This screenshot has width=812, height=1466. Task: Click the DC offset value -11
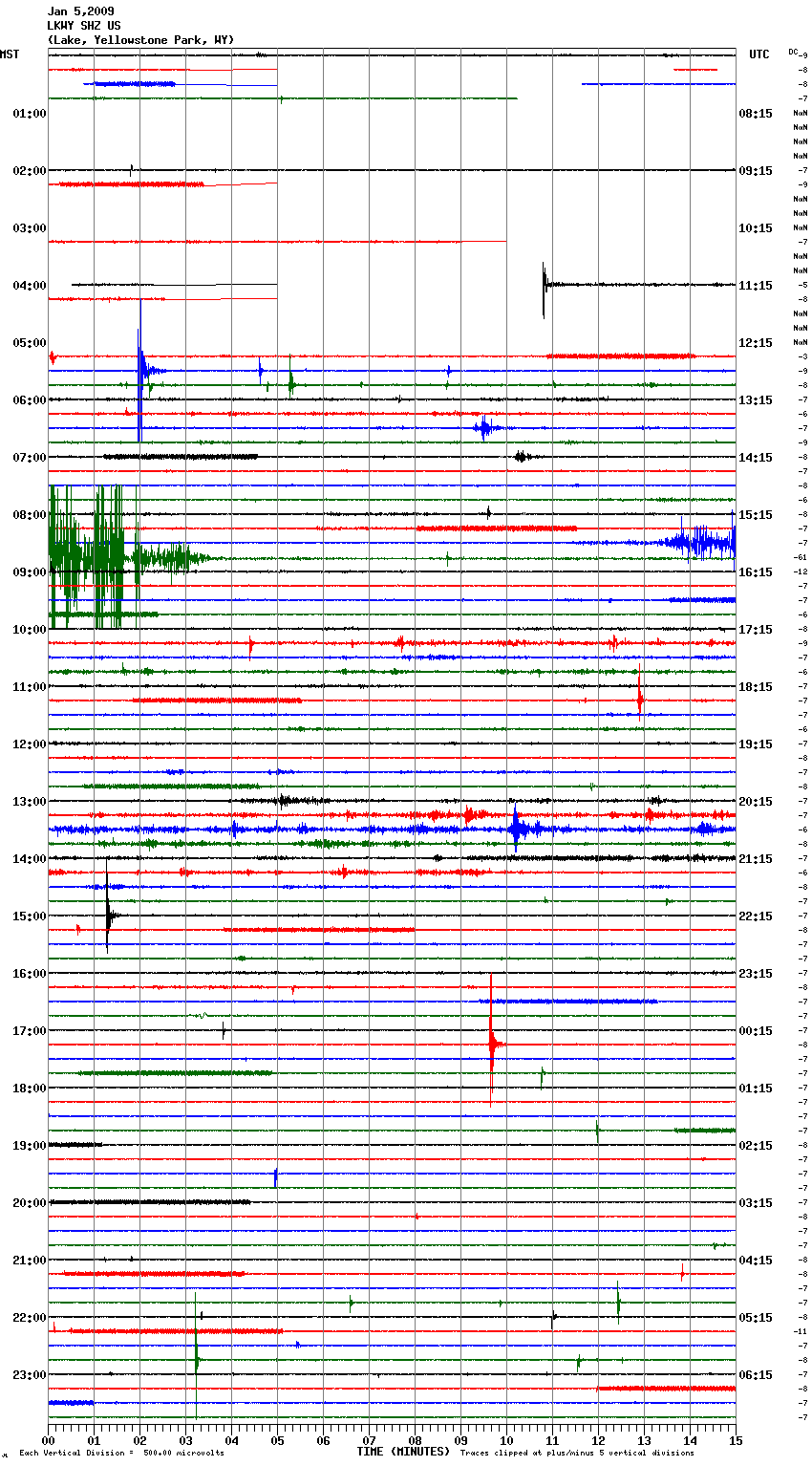[800, 1331]
